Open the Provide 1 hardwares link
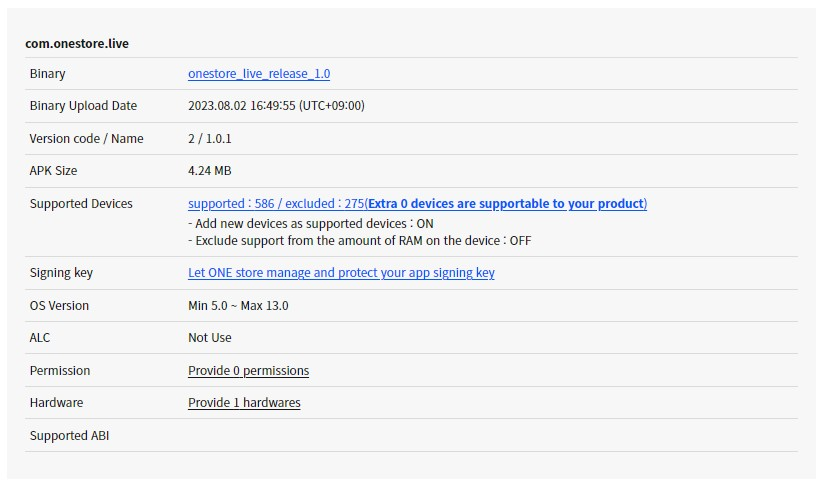The height and width of the screenshot is (490, 826). (x=244, y=403)
